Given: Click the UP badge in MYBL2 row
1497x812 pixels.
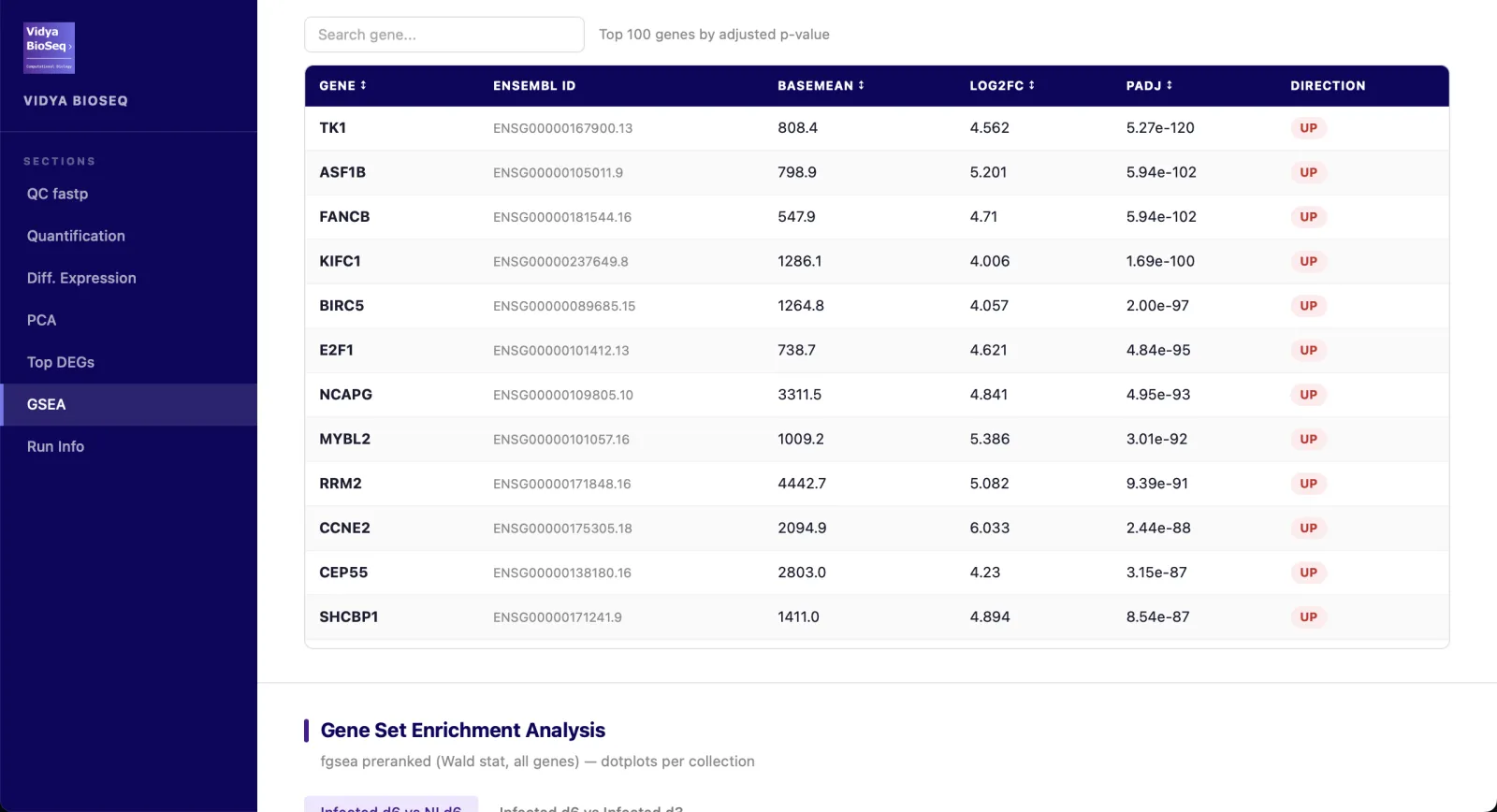Looking at the screenshot, I should 1308,439.
